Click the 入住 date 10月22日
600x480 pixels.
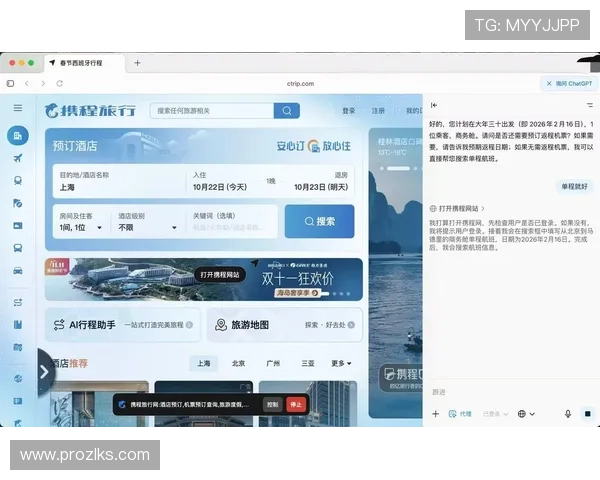tap(220, 187)
